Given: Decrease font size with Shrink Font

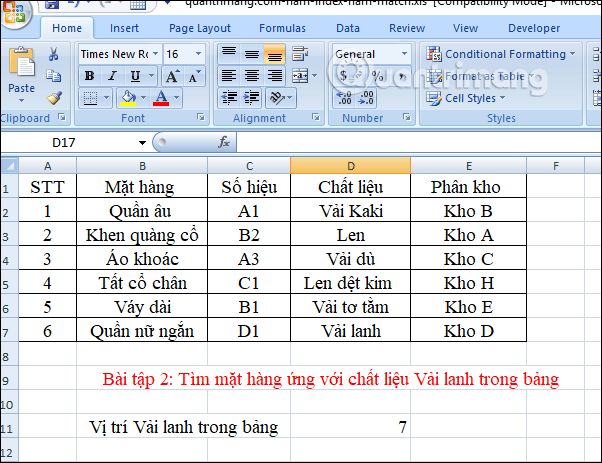Looking at the screenshot, I should point(194,76).
